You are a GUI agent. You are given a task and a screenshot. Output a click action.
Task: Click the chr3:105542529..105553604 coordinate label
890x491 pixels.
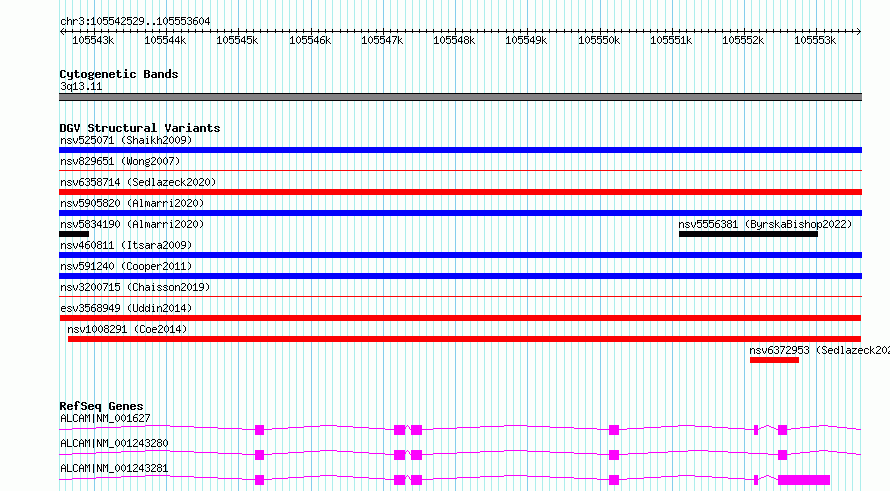click(x=135, y=21)
